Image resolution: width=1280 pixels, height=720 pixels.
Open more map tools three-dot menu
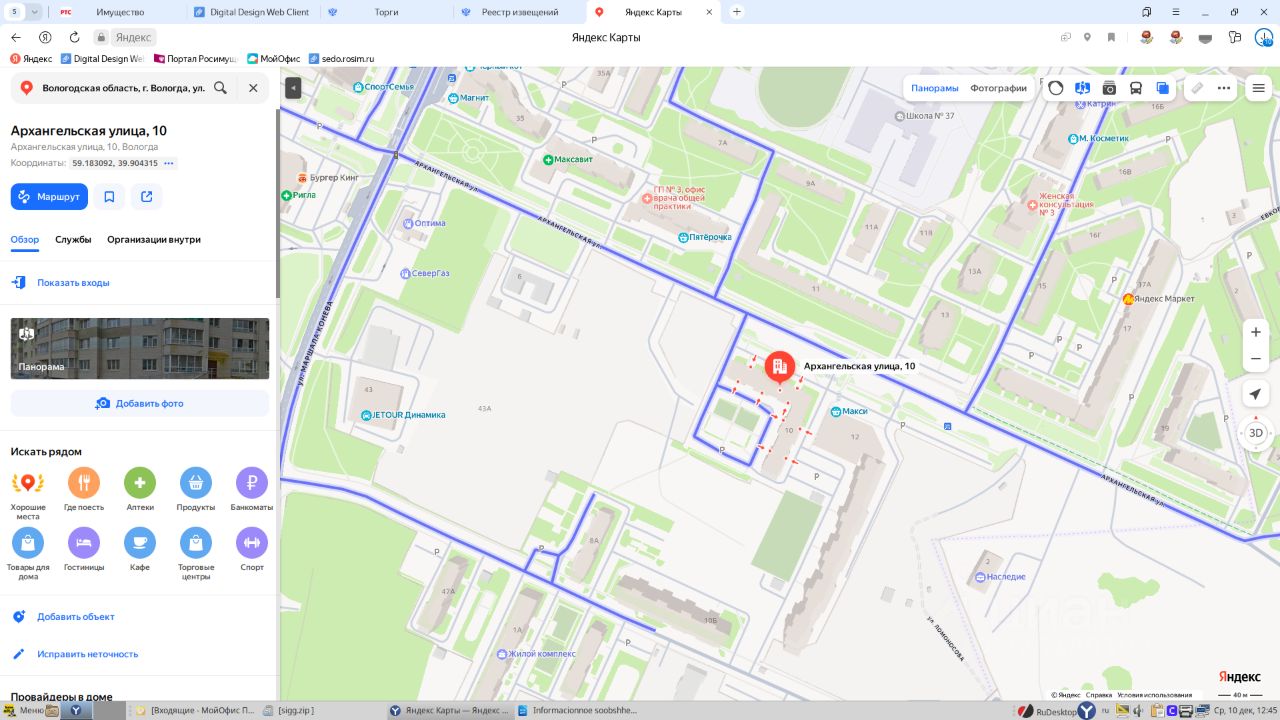click(x=1224, y=88)
